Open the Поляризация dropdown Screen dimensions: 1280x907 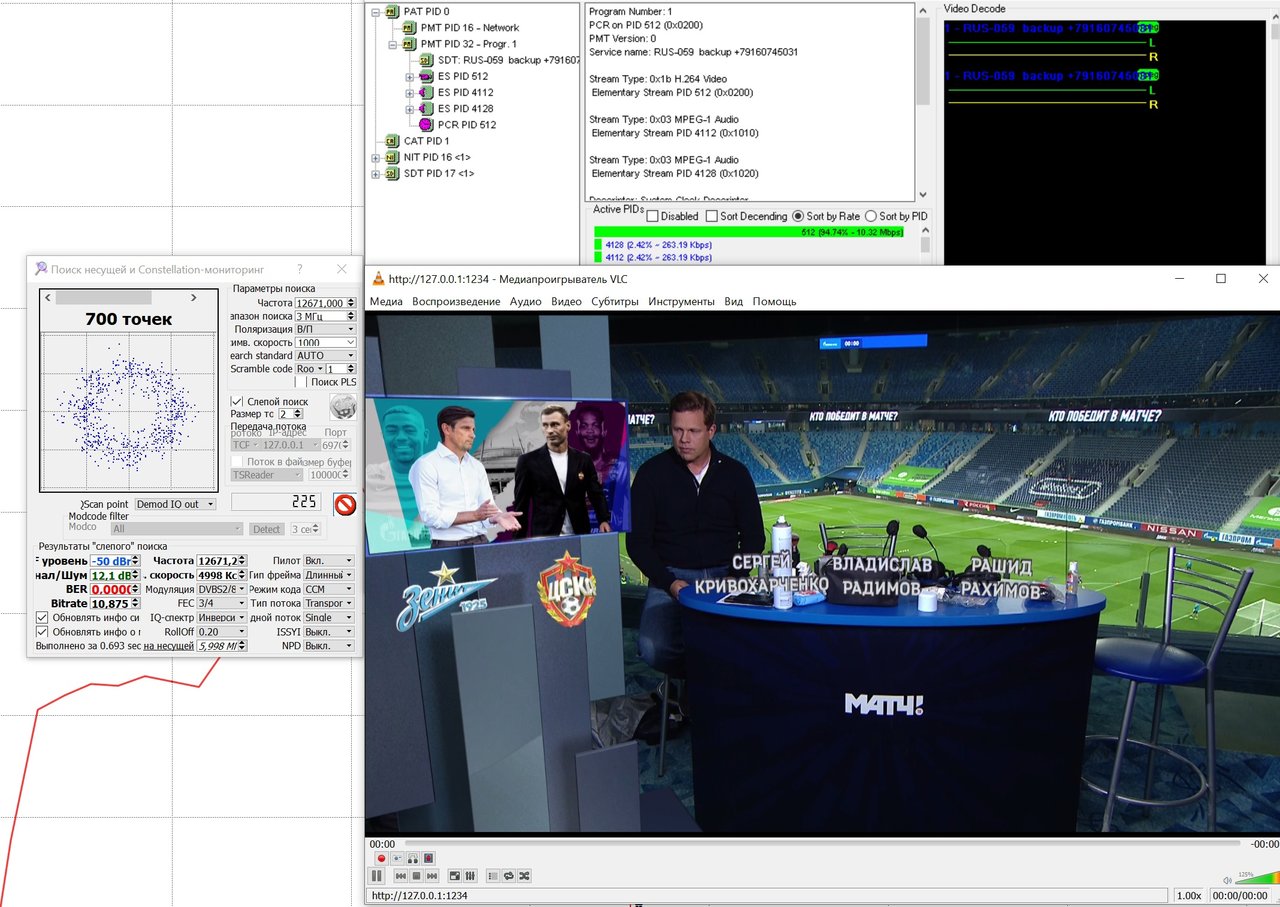pos(325,329)
